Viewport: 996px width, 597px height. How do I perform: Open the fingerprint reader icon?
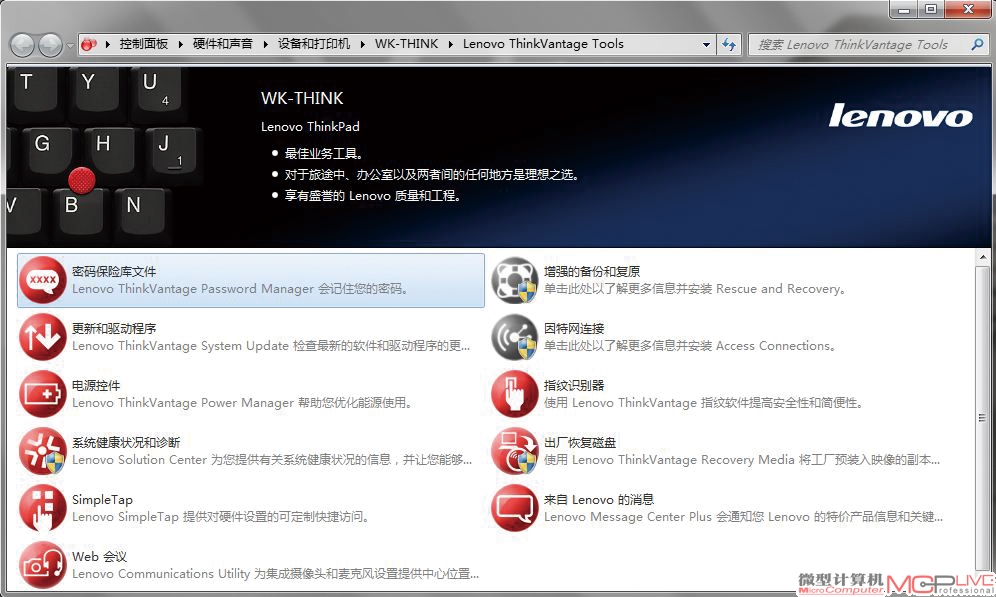click(515, 394)
